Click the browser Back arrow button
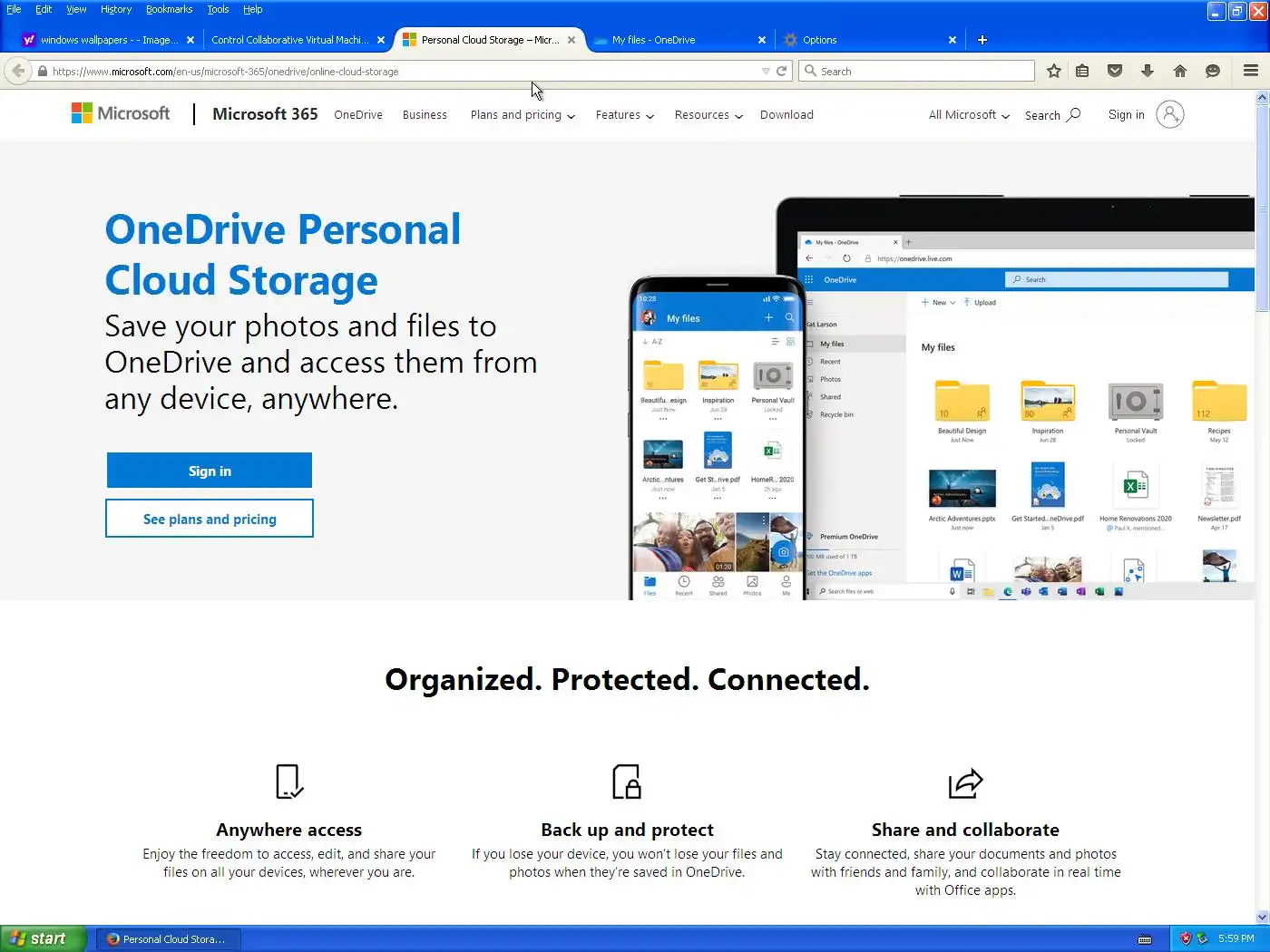Image resolution: width=1270 pixels, height=952 pixels. [18, 71]
